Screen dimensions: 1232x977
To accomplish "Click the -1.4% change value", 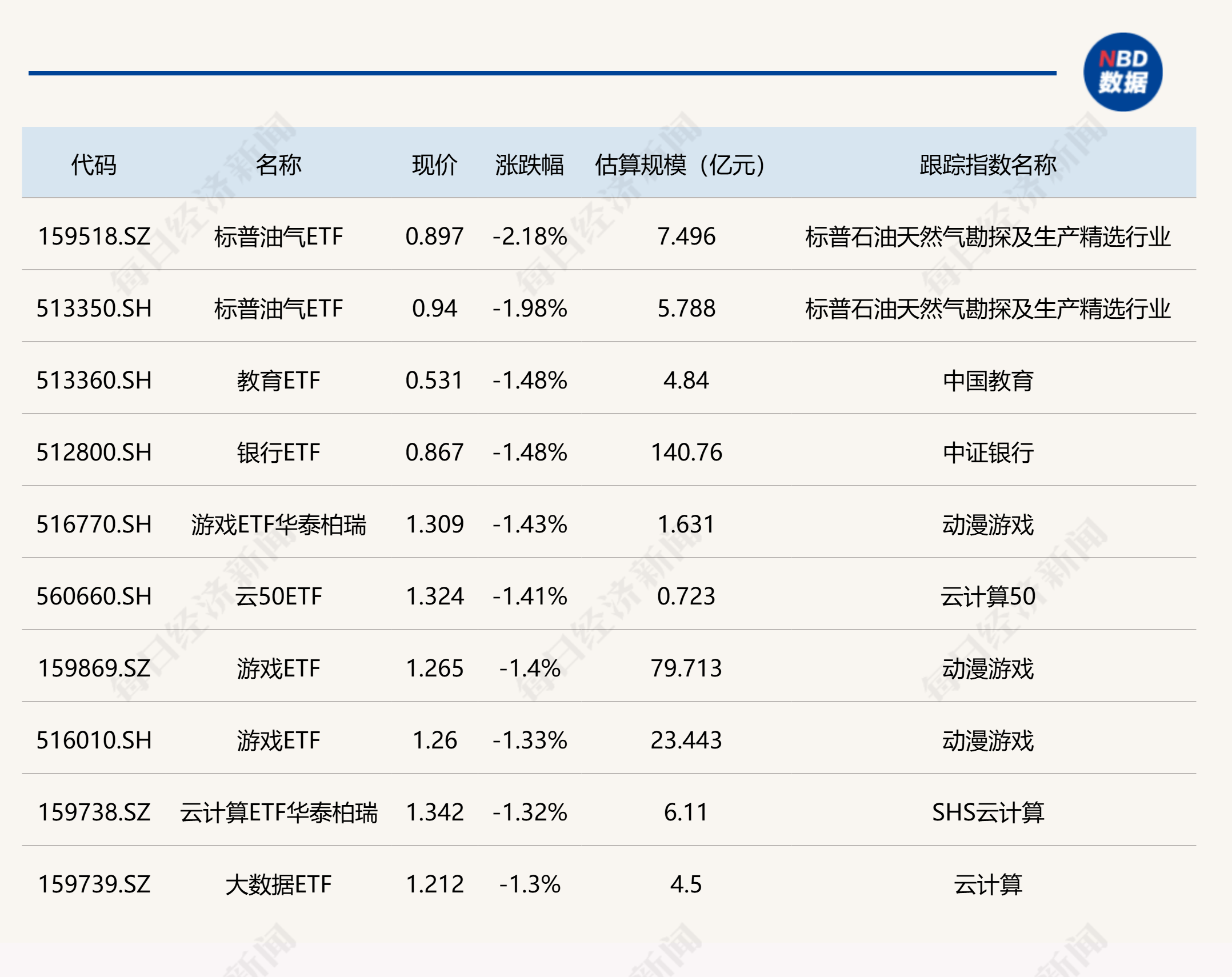I will pos(530,668).
